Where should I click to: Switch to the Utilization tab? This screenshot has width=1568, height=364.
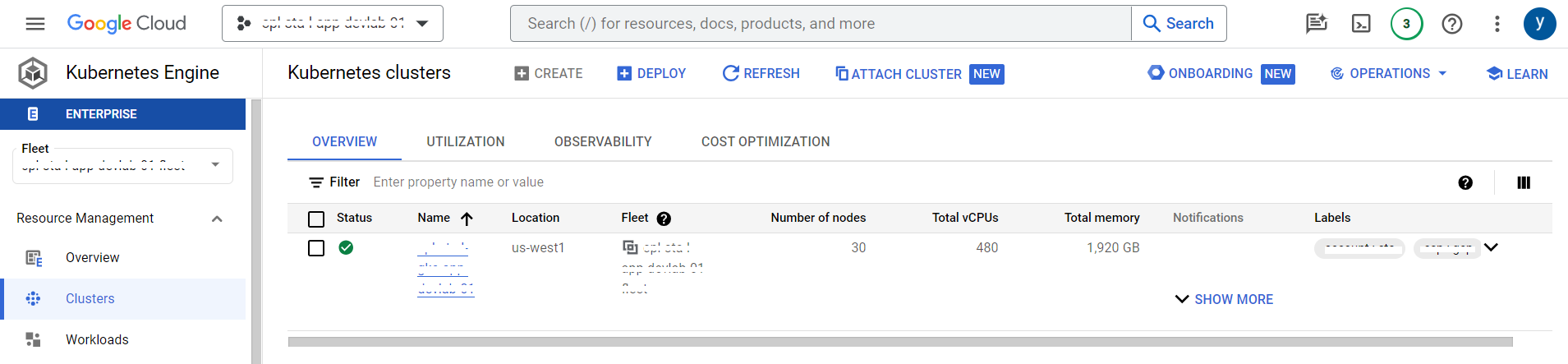pyautogui.click(x=466, y=142)
